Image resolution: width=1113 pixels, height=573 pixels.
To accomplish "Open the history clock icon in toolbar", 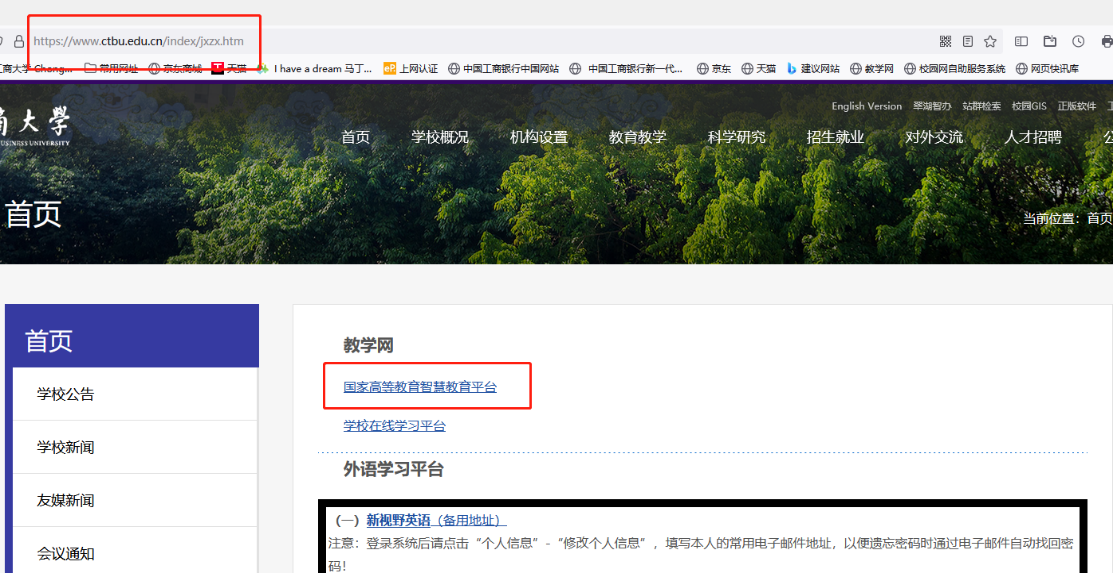I will point(1078,41).
